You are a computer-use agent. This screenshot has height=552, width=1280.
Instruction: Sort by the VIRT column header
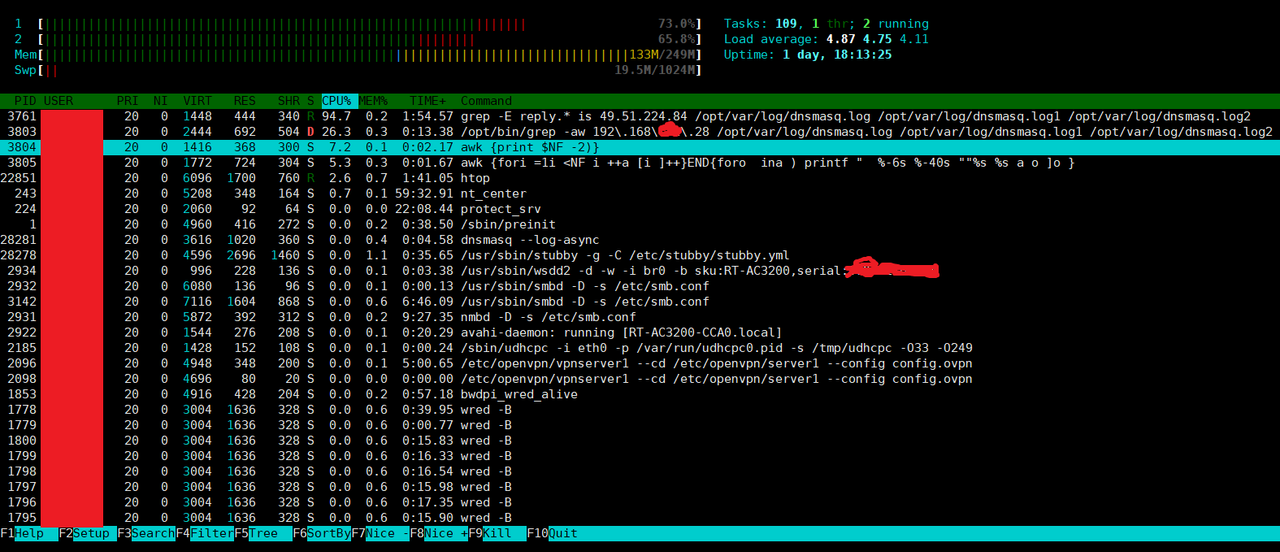197,101
